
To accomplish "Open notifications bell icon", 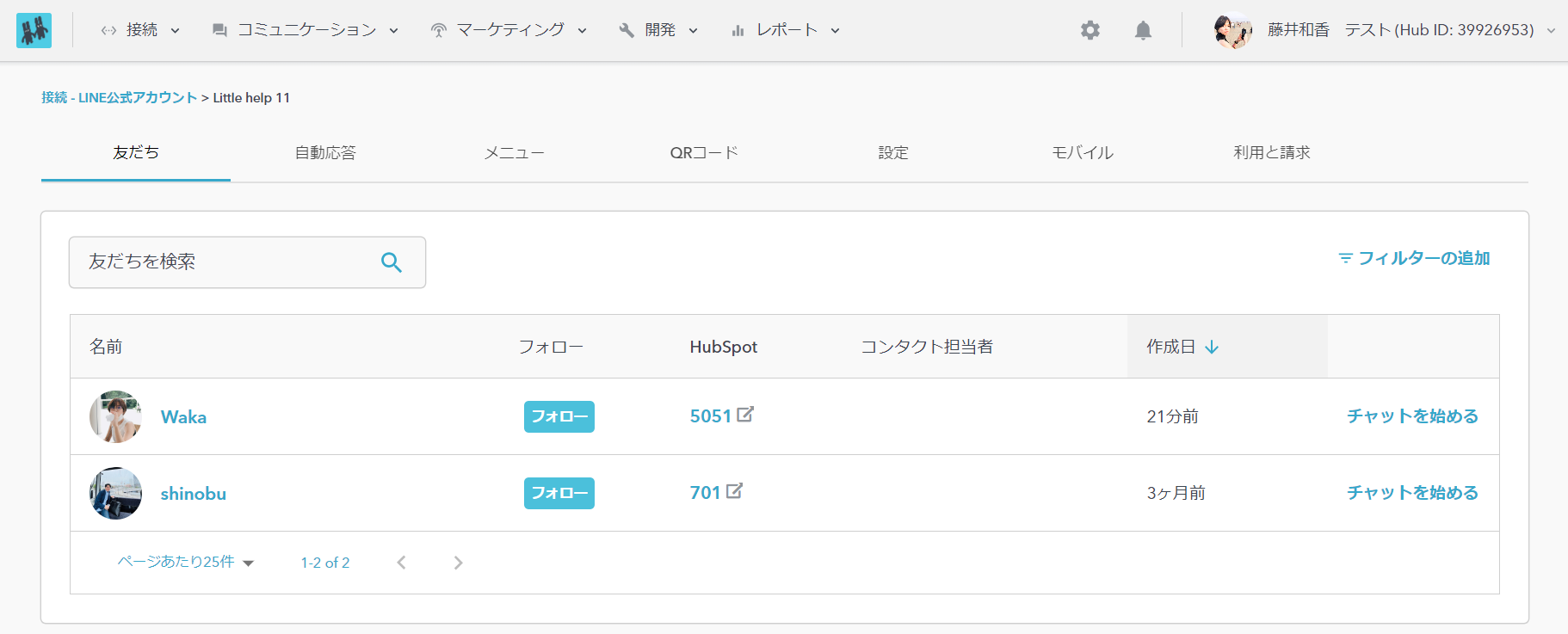I will [x=1143, y=30].
